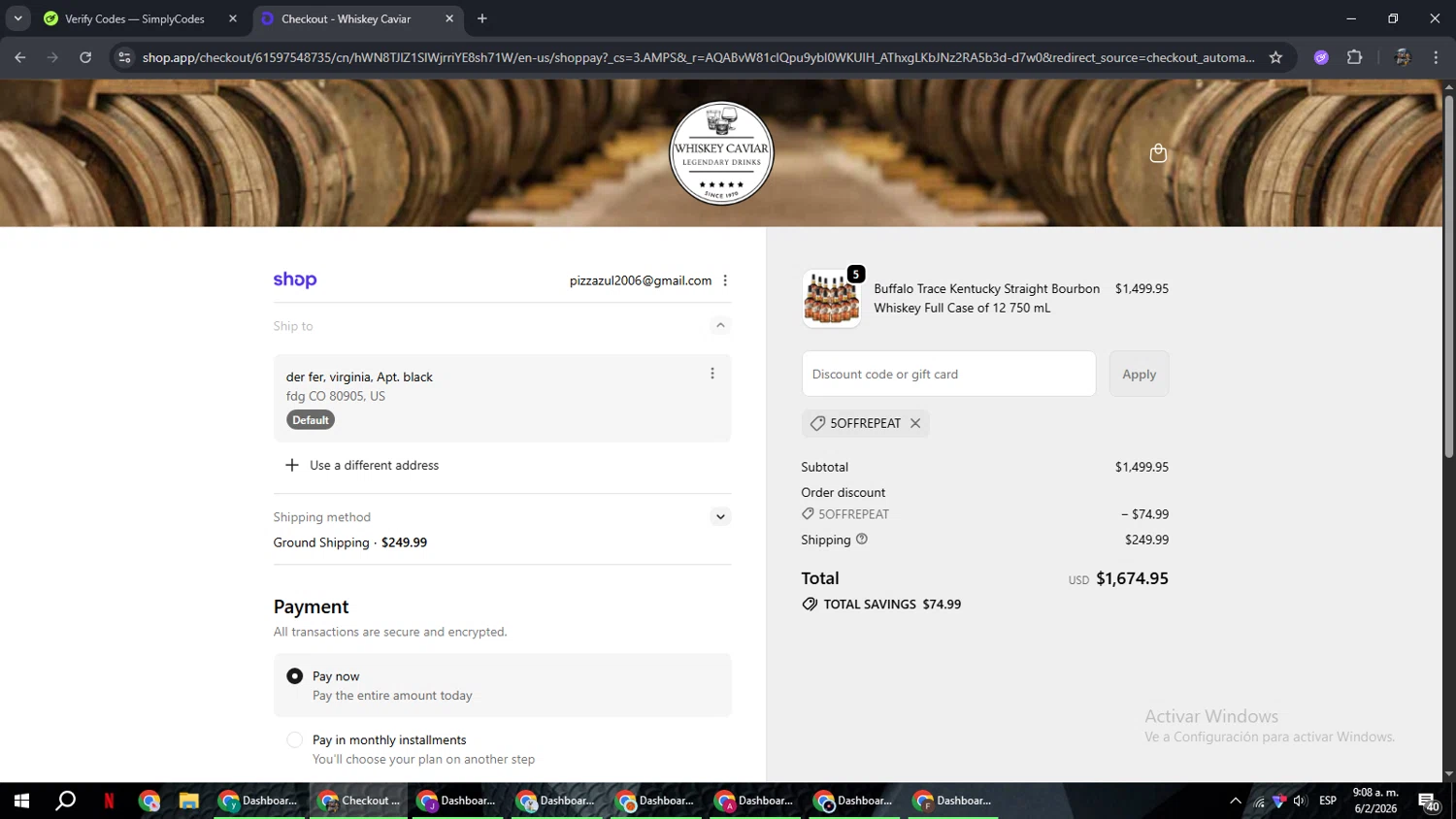Open the volume control in system tray
Screen dimensions: 1456x819
coord(1300,801)
